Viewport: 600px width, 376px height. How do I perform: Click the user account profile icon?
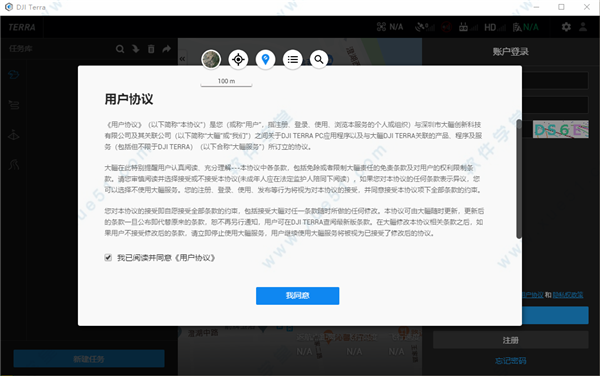pos(583,27)
